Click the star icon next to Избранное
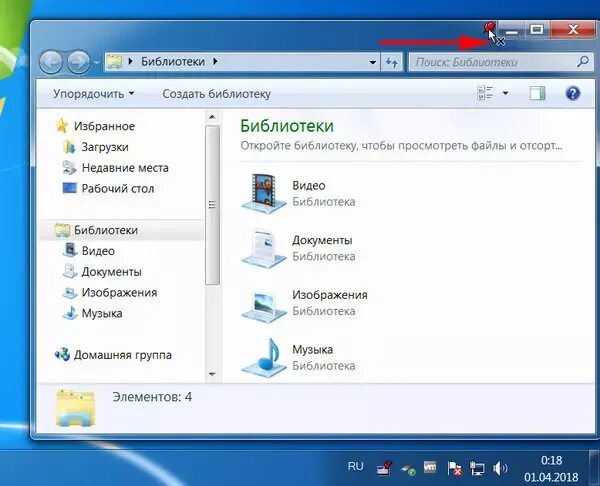This screenshot has width=600, height=486. click(62, 126)
